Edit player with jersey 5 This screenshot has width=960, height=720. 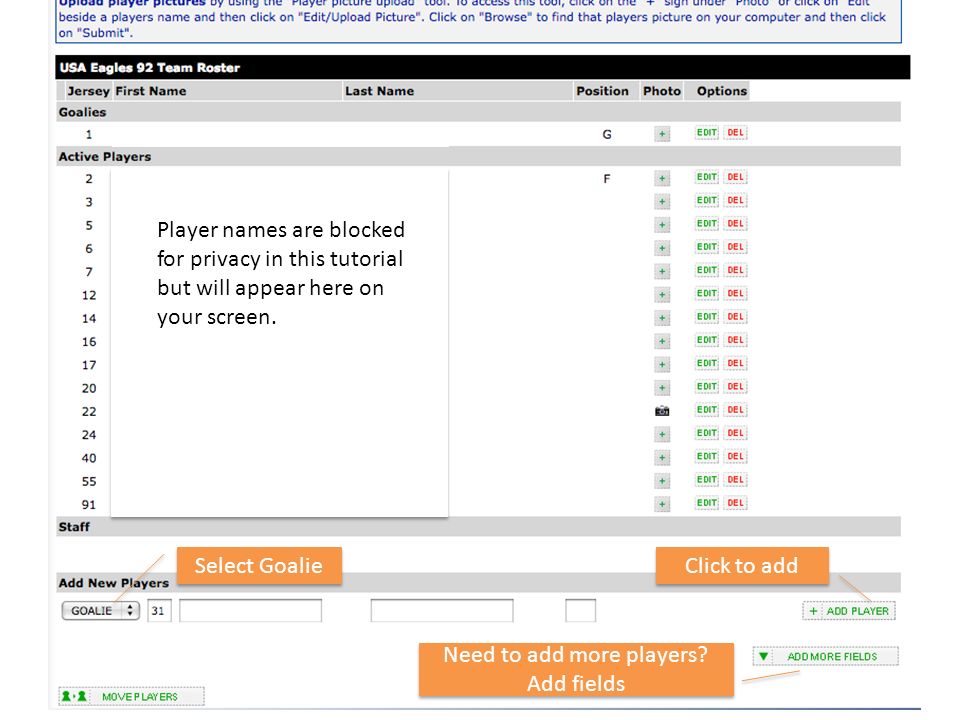click(x=707, y=224)
